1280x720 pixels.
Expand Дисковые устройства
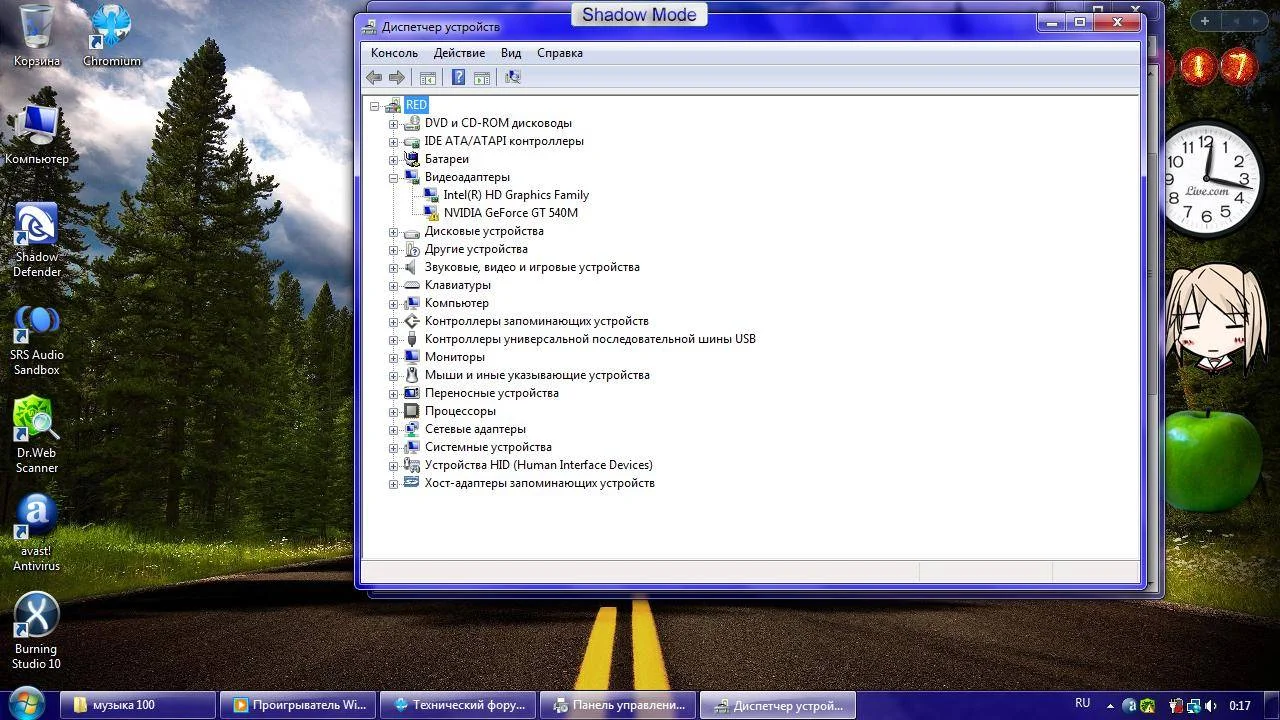tap(394, 232)
